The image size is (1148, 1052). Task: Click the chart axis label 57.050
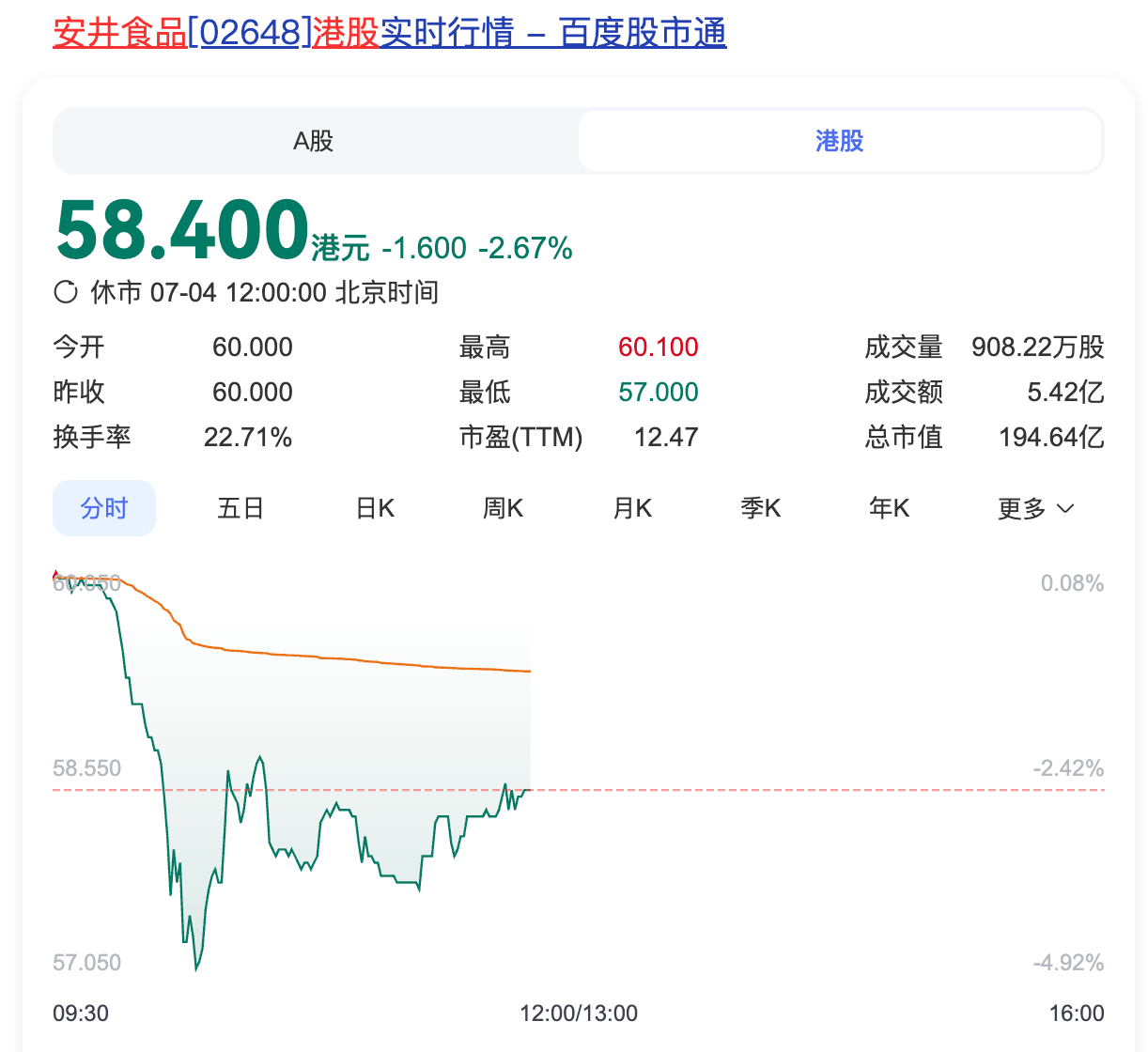pyautogui.click(x=87, y=963)
